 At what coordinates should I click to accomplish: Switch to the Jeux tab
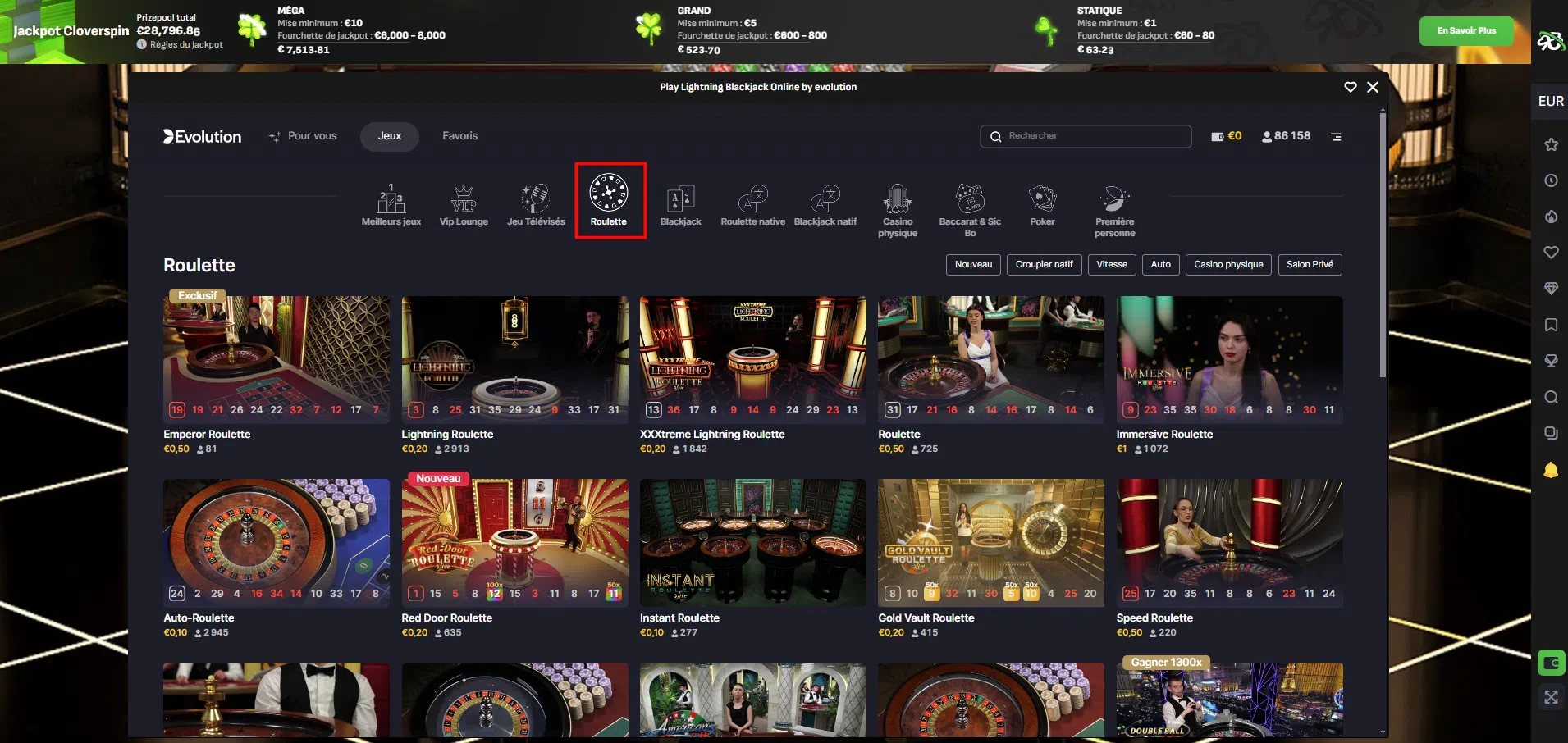(x=390, y=136)
